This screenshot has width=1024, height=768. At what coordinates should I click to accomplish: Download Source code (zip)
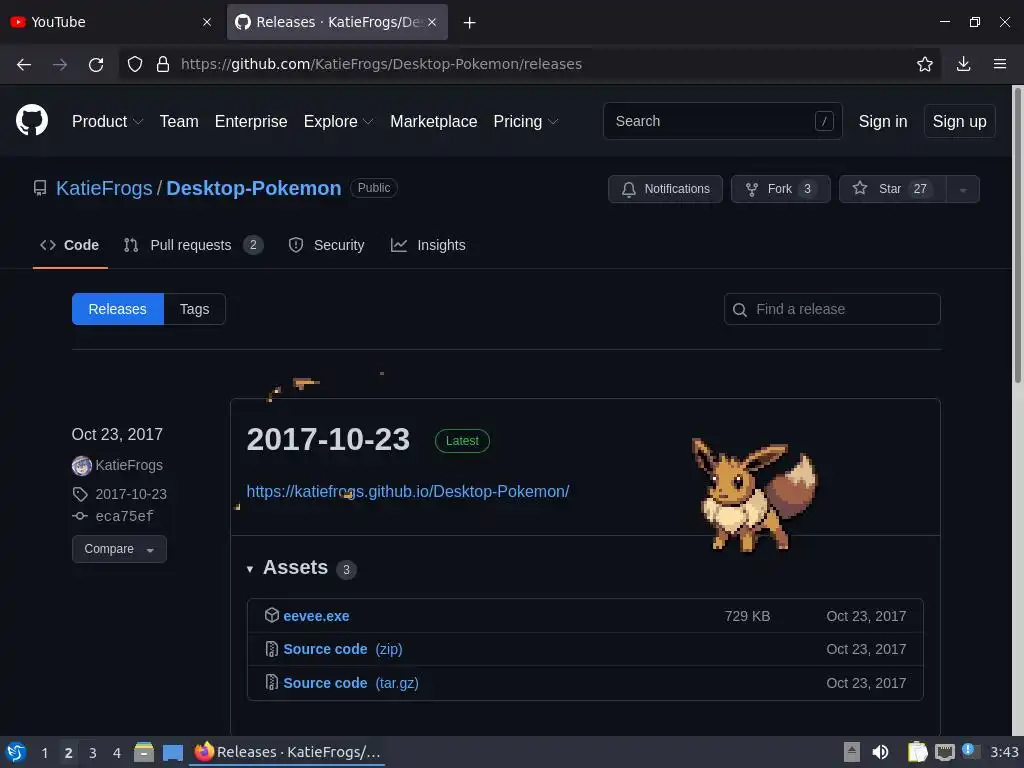click(x=343, y=649)
